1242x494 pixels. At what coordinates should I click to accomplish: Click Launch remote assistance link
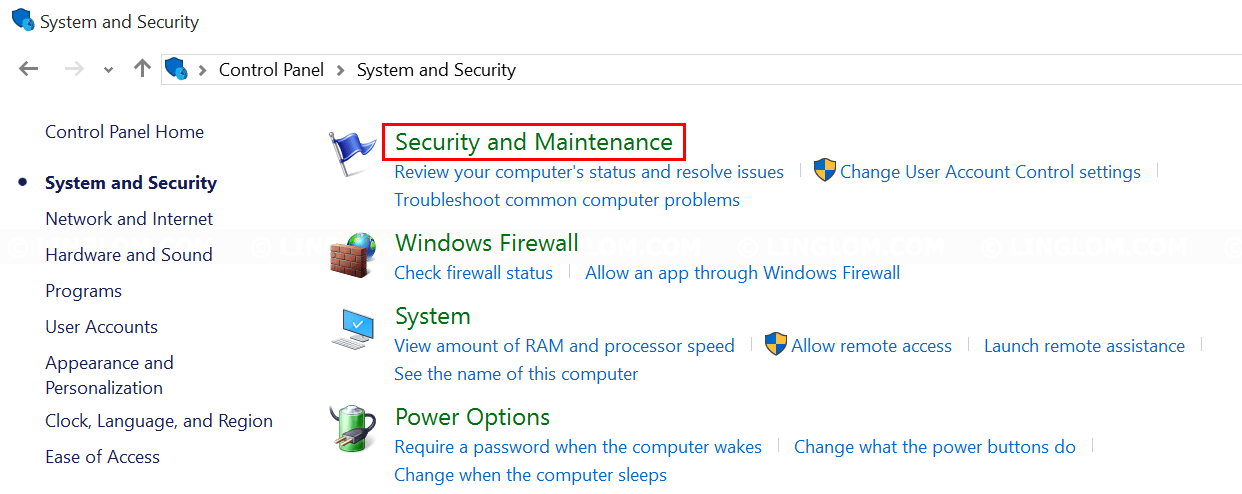[x=1084, y=346]
